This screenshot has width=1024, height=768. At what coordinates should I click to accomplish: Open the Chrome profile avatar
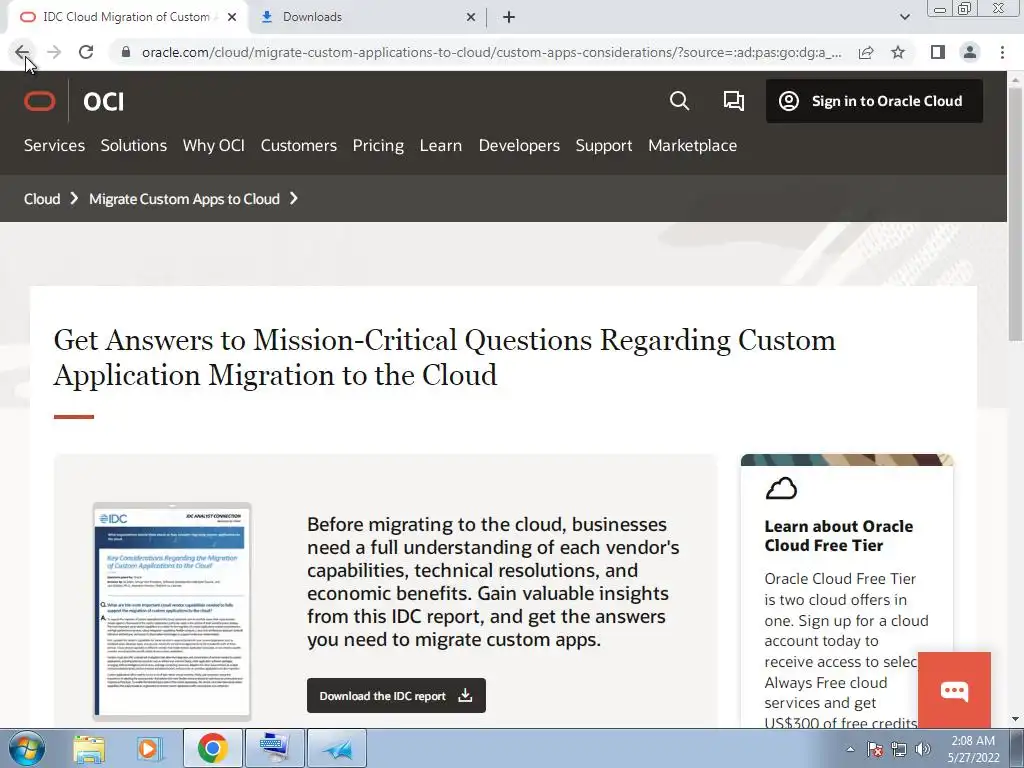coord(970,52)
